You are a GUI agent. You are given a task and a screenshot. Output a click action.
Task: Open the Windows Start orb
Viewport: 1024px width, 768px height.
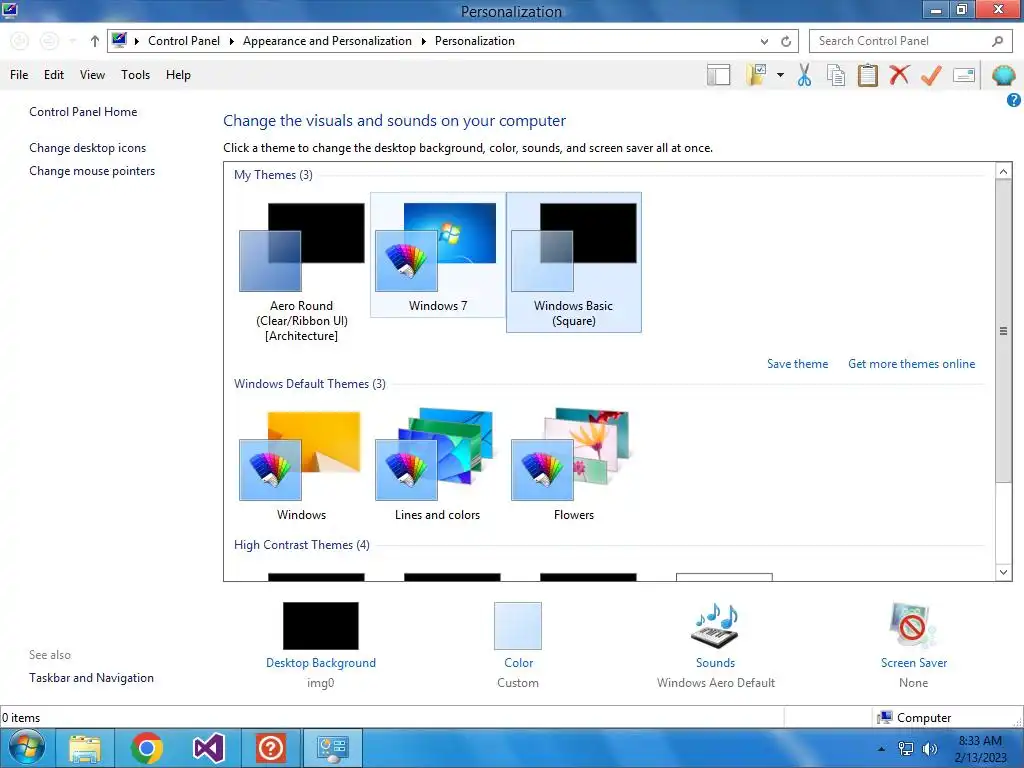(x=27, y=748)
